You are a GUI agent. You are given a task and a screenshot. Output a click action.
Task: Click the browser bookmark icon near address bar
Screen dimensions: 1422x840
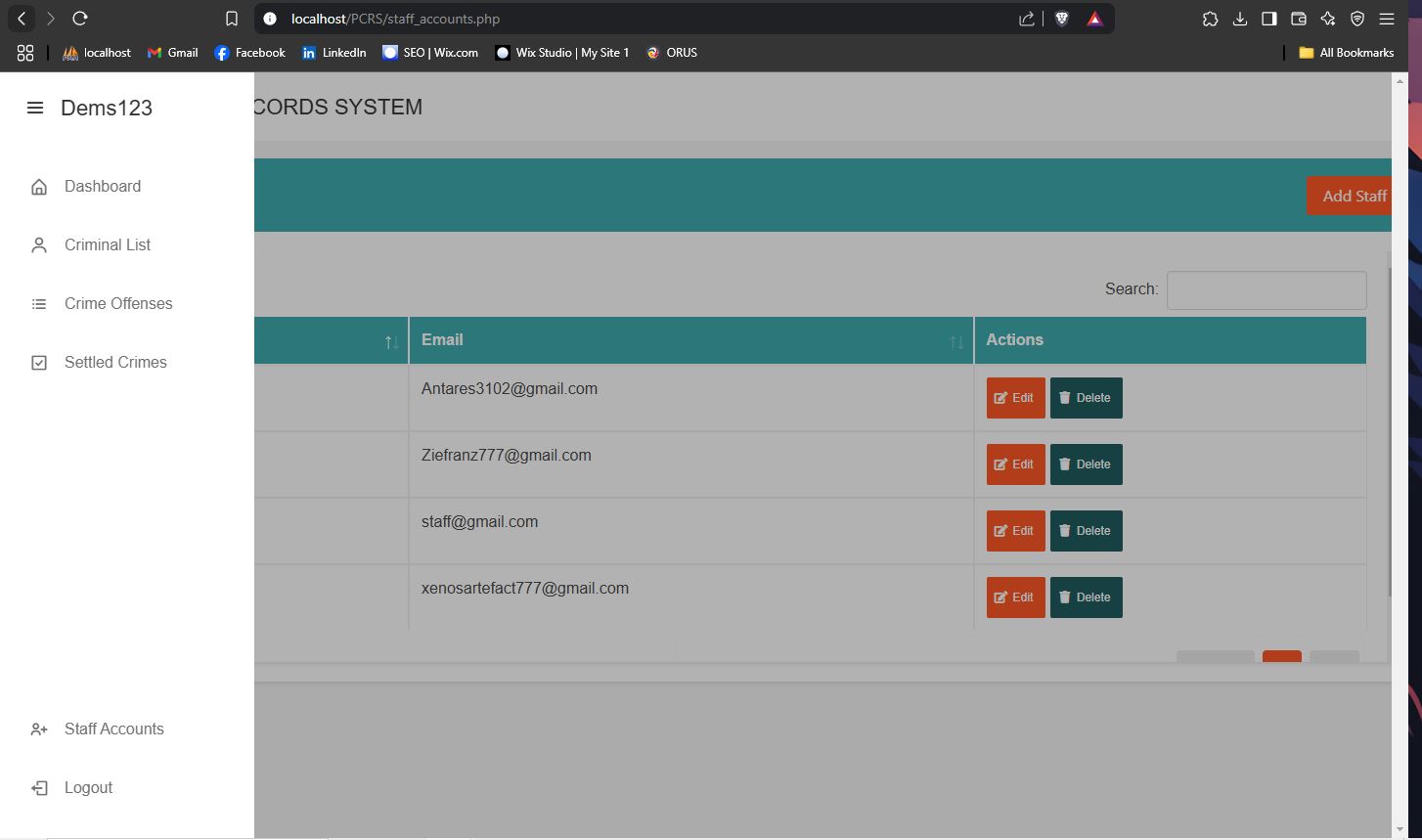(232, 19)
